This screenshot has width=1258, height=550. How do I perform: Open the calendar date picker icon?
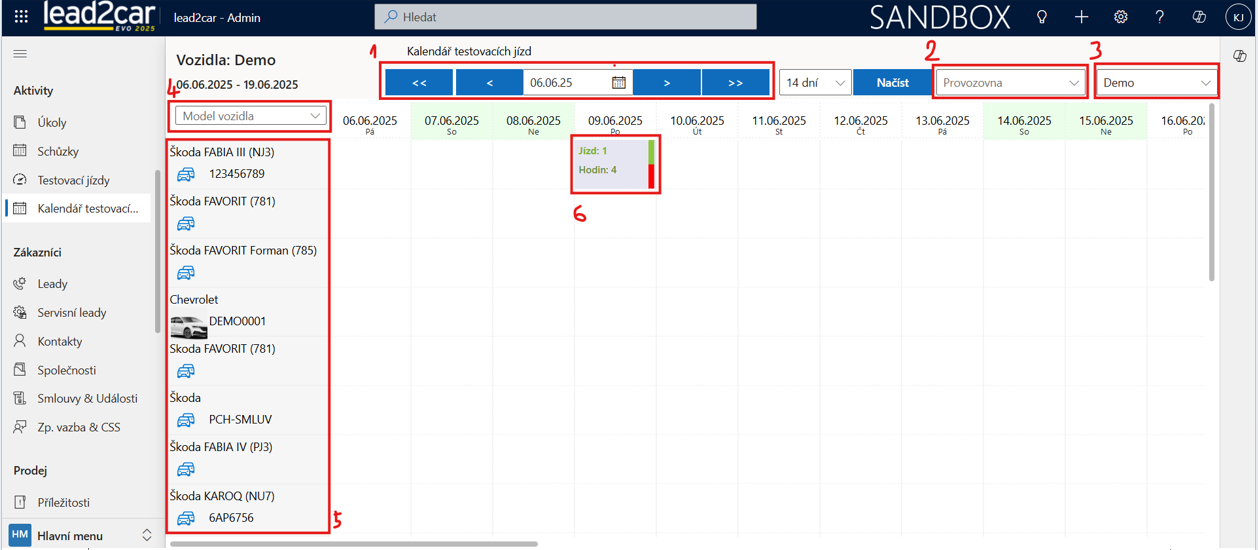pyautogui.click(x=619, y=83)
